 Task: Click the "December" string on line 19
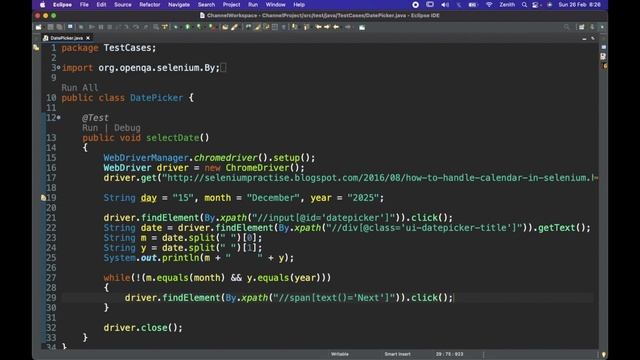coord(273,198)
